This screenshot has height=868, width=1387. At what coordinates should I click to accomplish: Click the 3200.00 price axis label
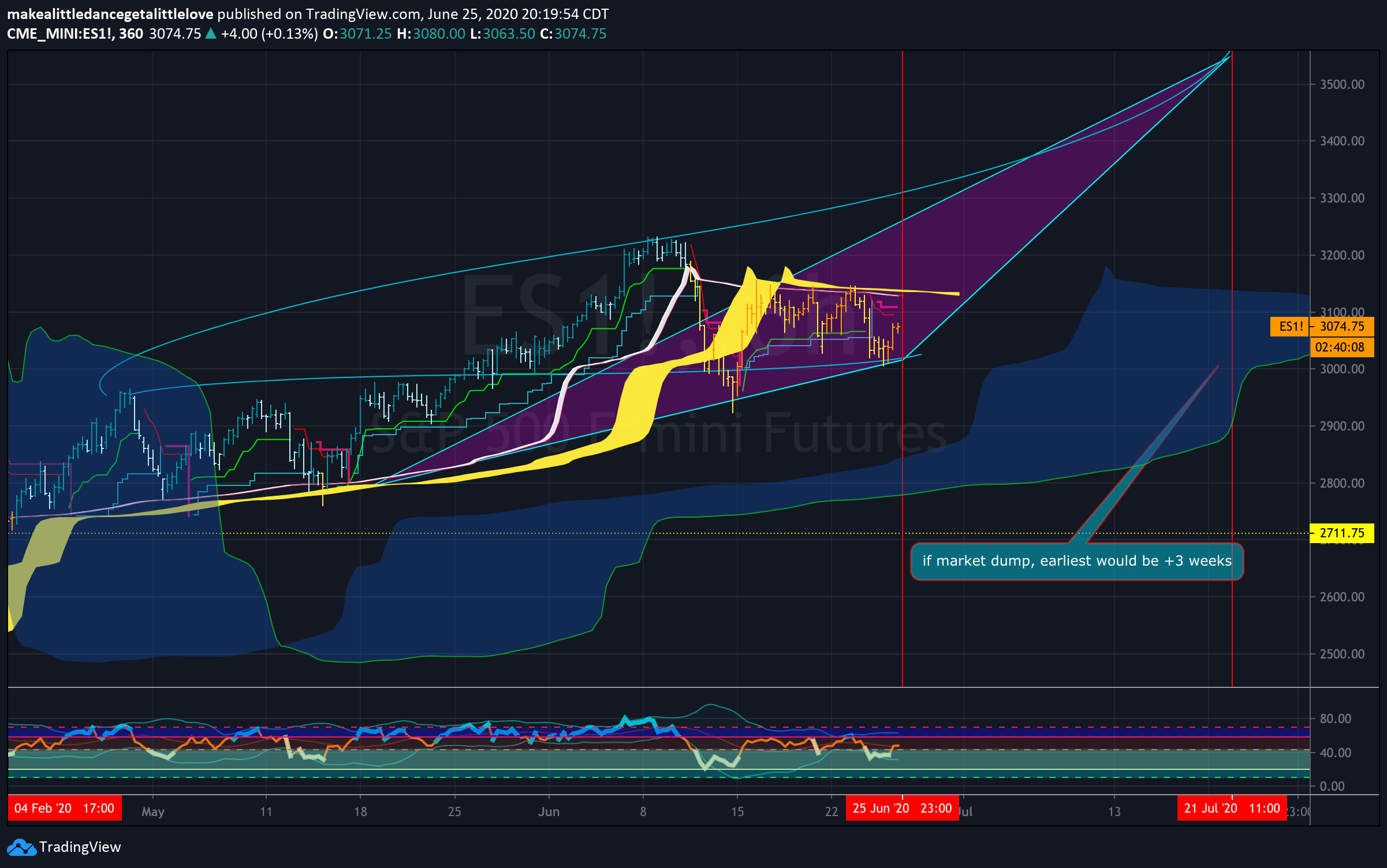pos(1342,255)
